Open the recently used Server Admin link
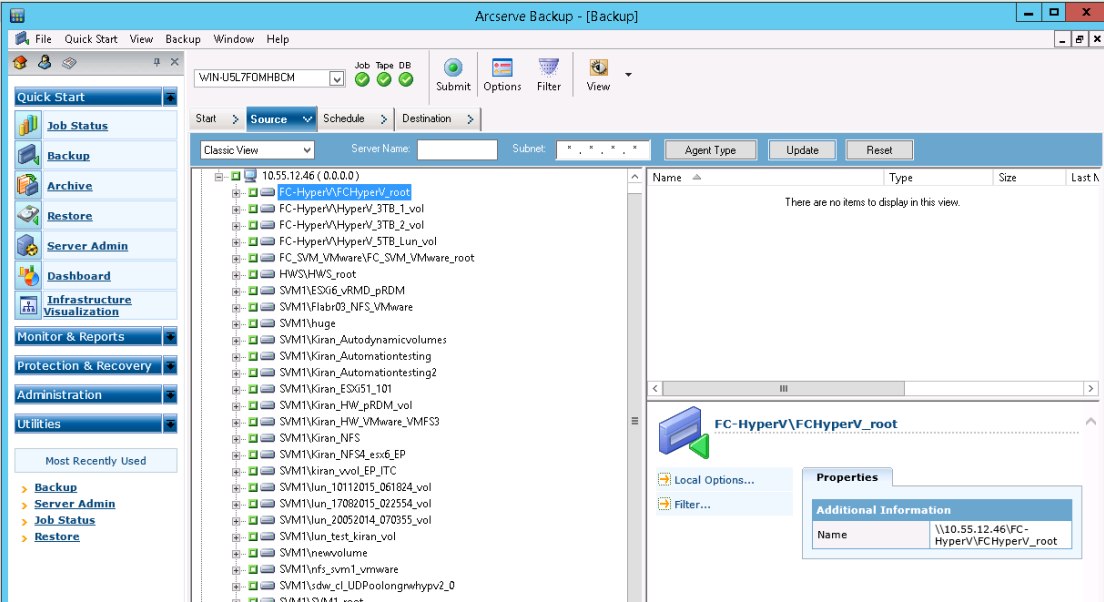1104x602 pixels. tap(75, 503)
